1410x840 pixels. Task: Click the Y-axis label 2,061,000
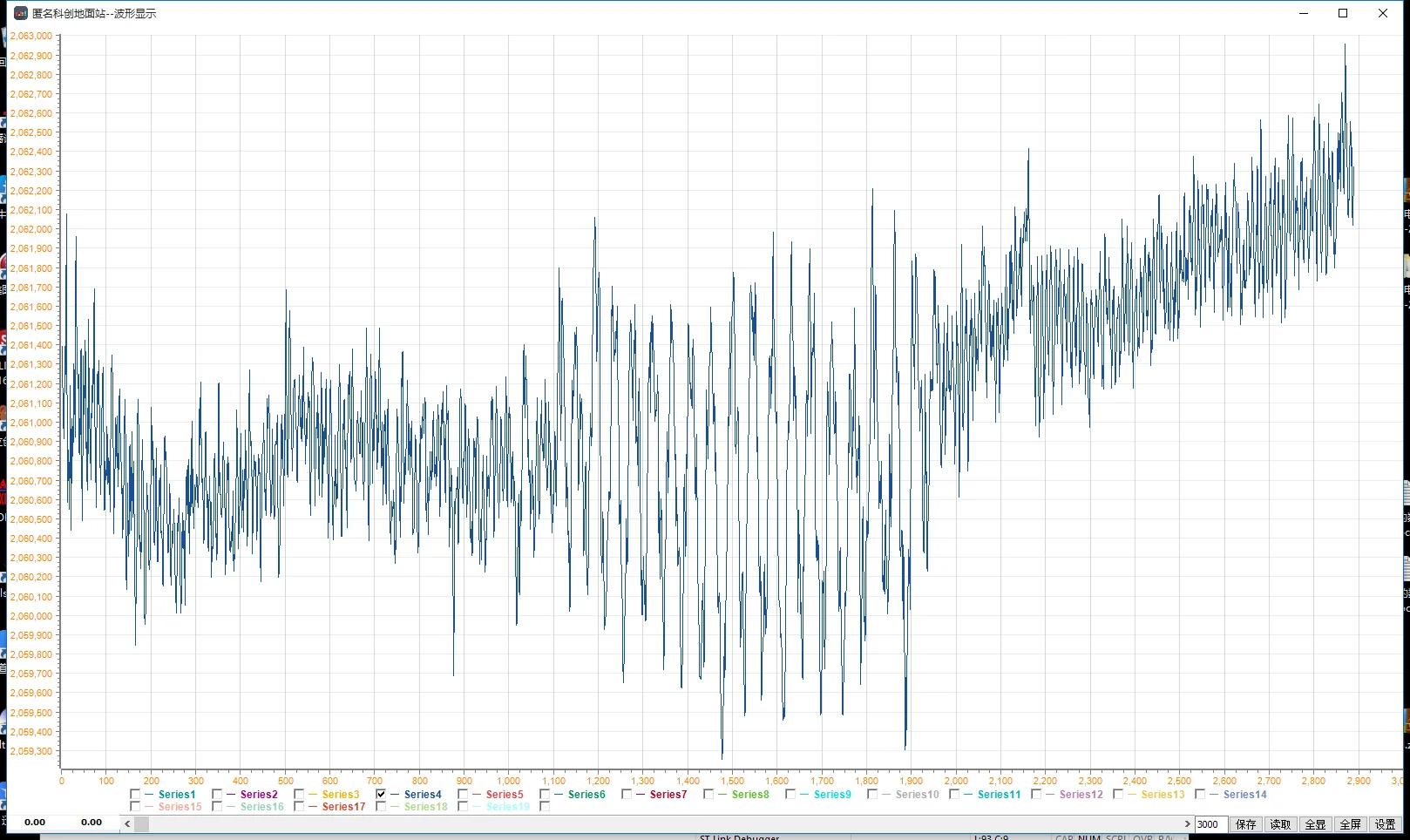(31, 423)
